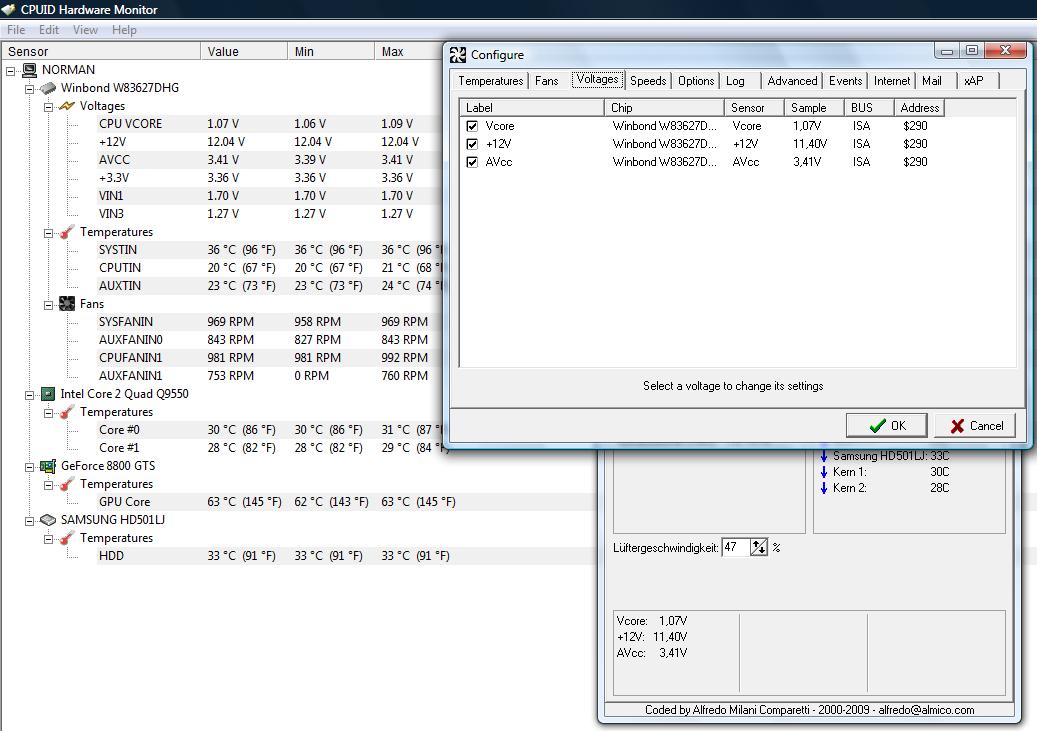Switch to the Events tab
The height and width of the screenshot is (731, 1037).
click(846, 81)
